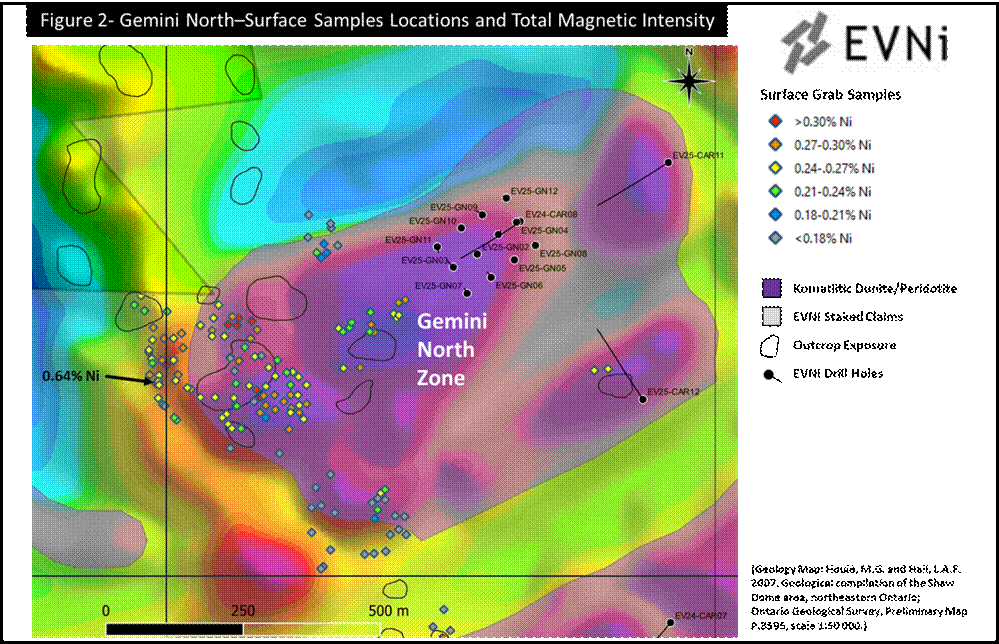The image size is (999, 644).
Task: Select the green 0.21-0.24% Ni legend diamond
Action: click(x=776, y=191)
